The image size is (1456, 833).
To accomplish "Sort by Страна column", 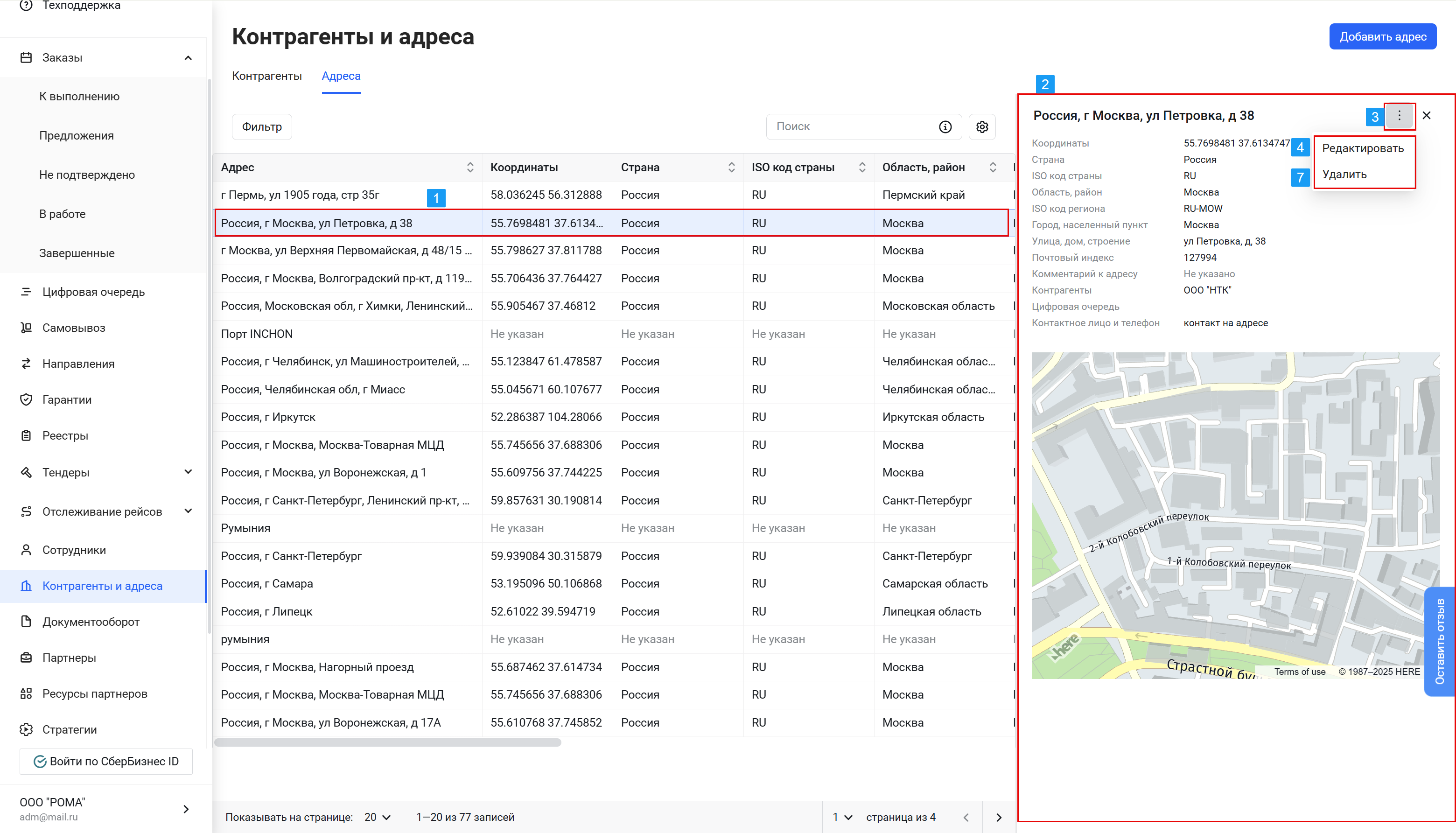I will (x=731, y=167).
